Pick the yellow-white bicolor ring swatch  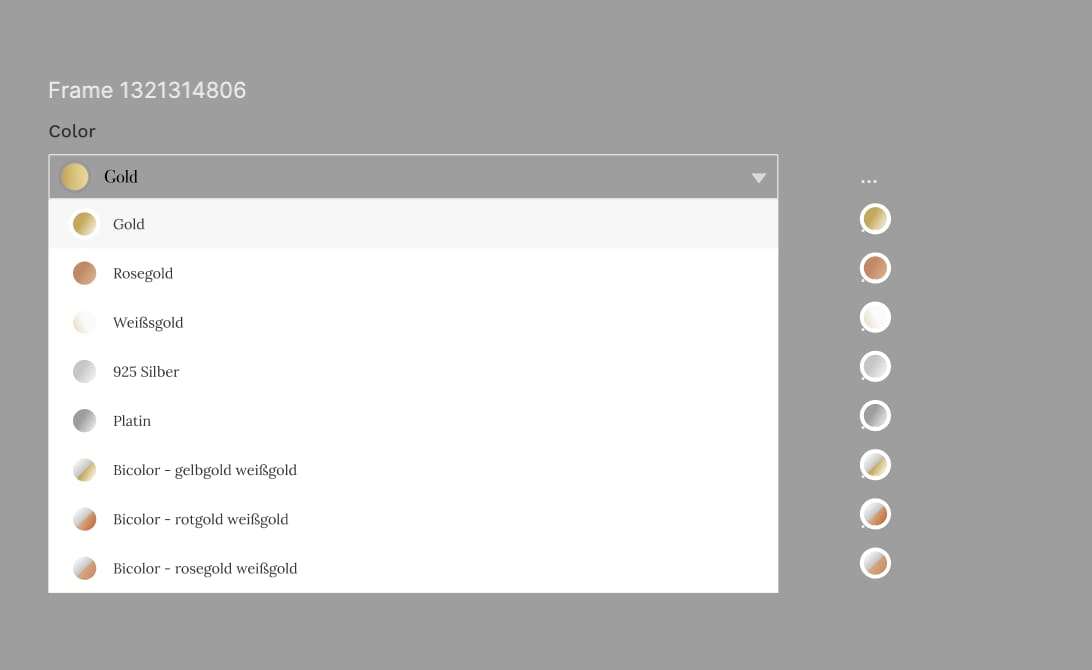pos(875,465)
